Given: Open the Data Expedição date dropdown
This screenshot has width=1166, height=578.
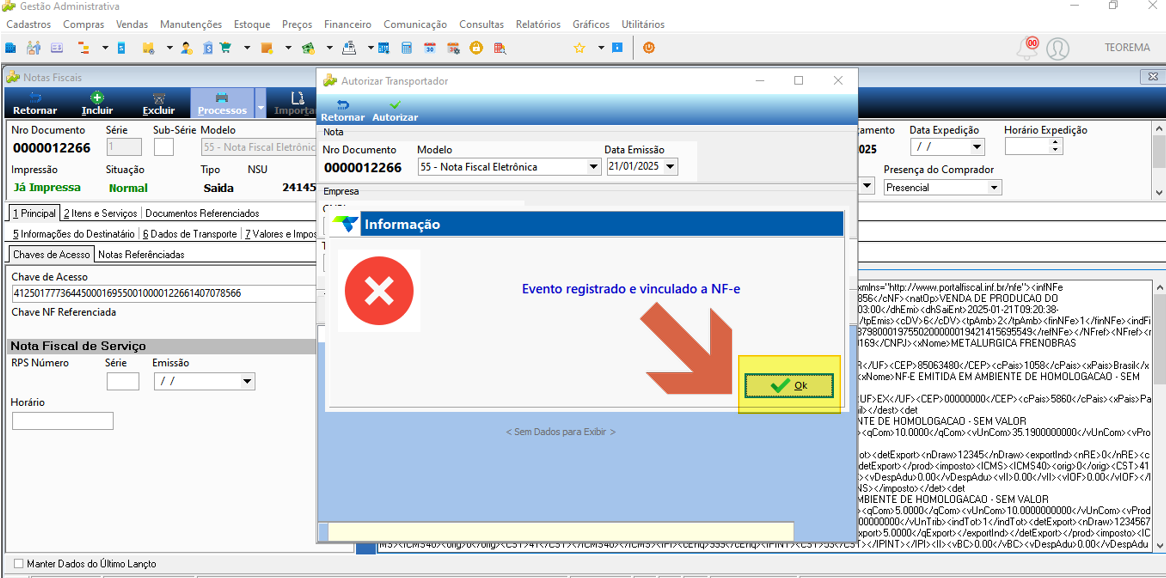Looking at the screenshot, I should coord(976,147).
